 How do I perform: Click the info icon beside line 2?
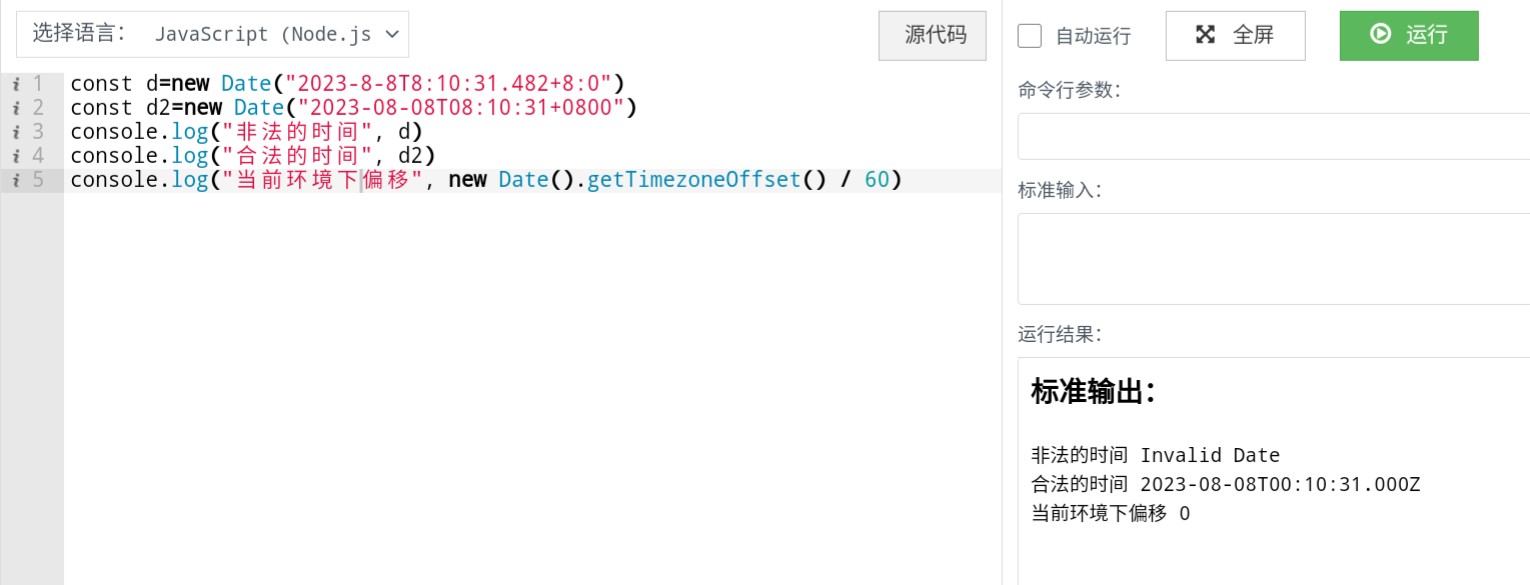coord(15,107)
